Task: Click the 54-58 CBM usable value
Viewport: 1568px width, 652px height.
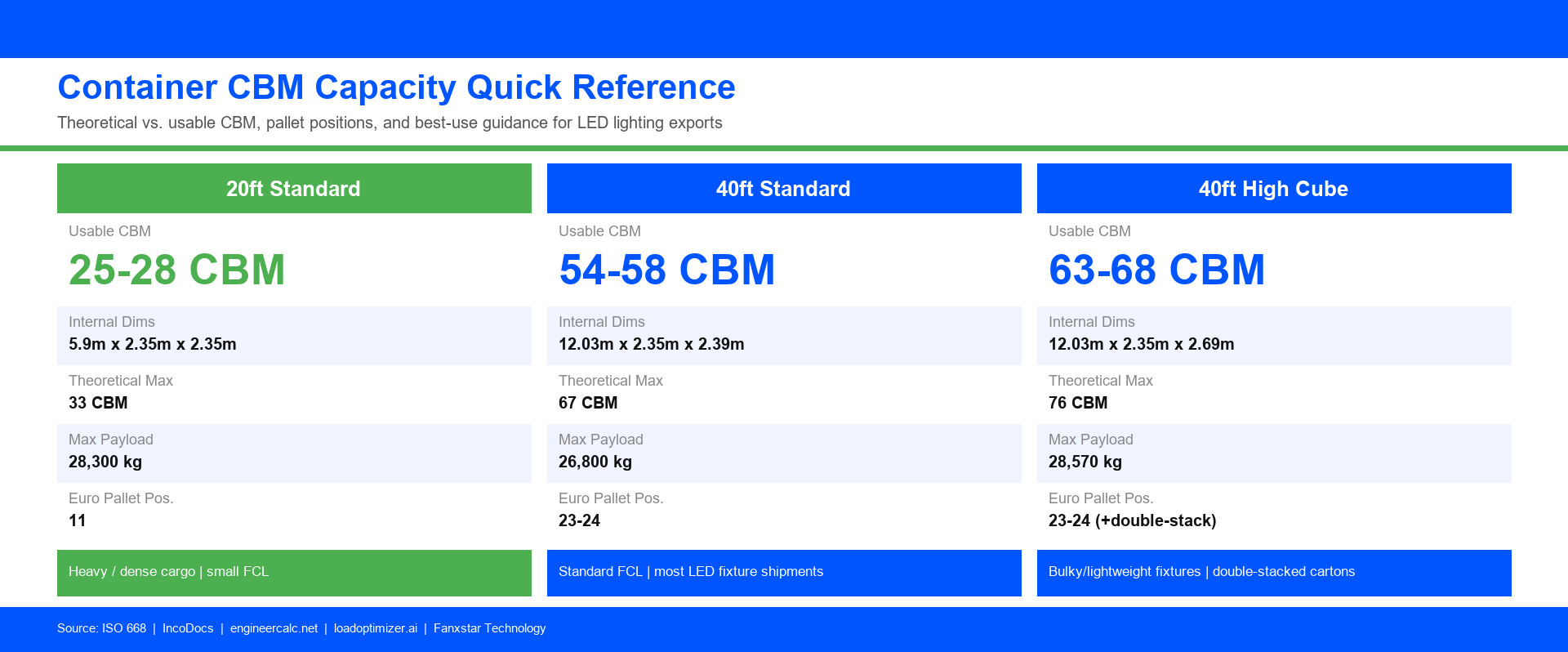Action: (666, 270)
